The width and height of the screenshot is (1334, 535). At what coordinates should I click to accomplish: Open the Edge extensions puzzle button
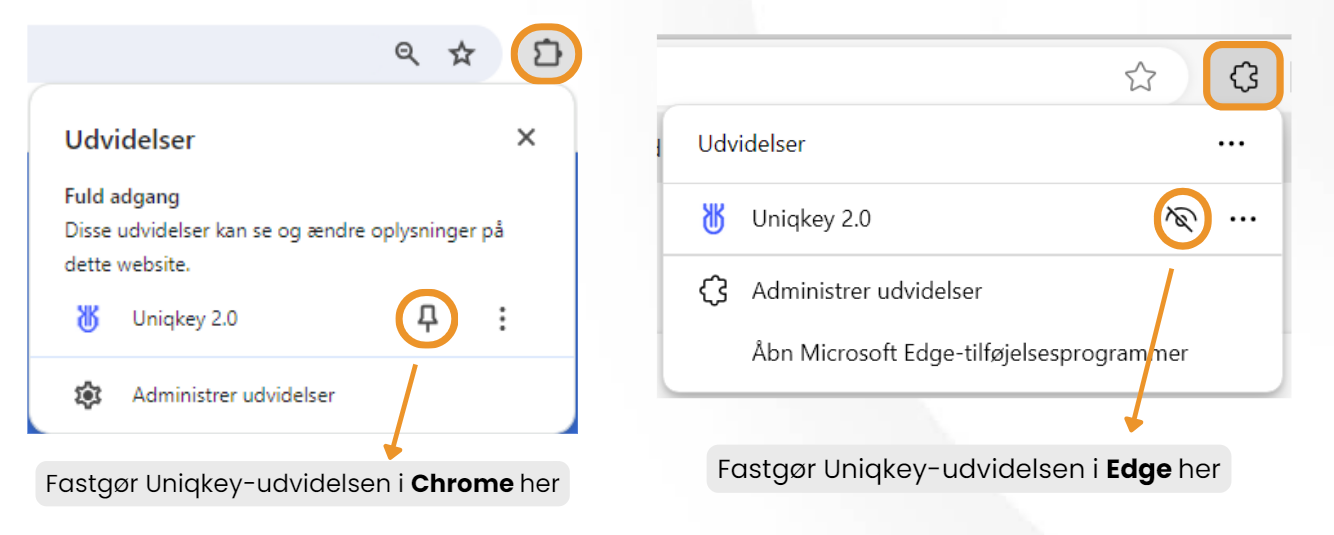(x=1244, y=76)
